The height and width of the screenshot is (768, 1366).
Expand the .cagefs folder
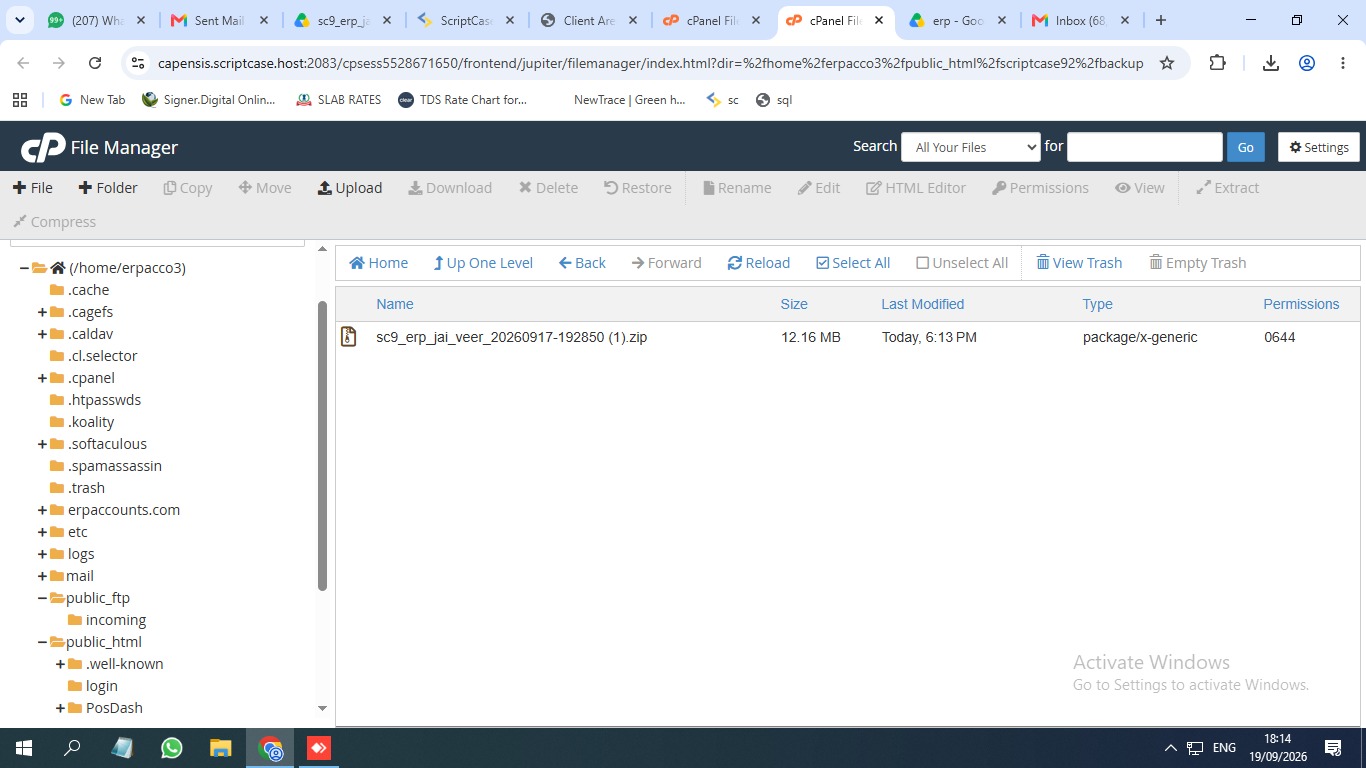coord(43,312)
